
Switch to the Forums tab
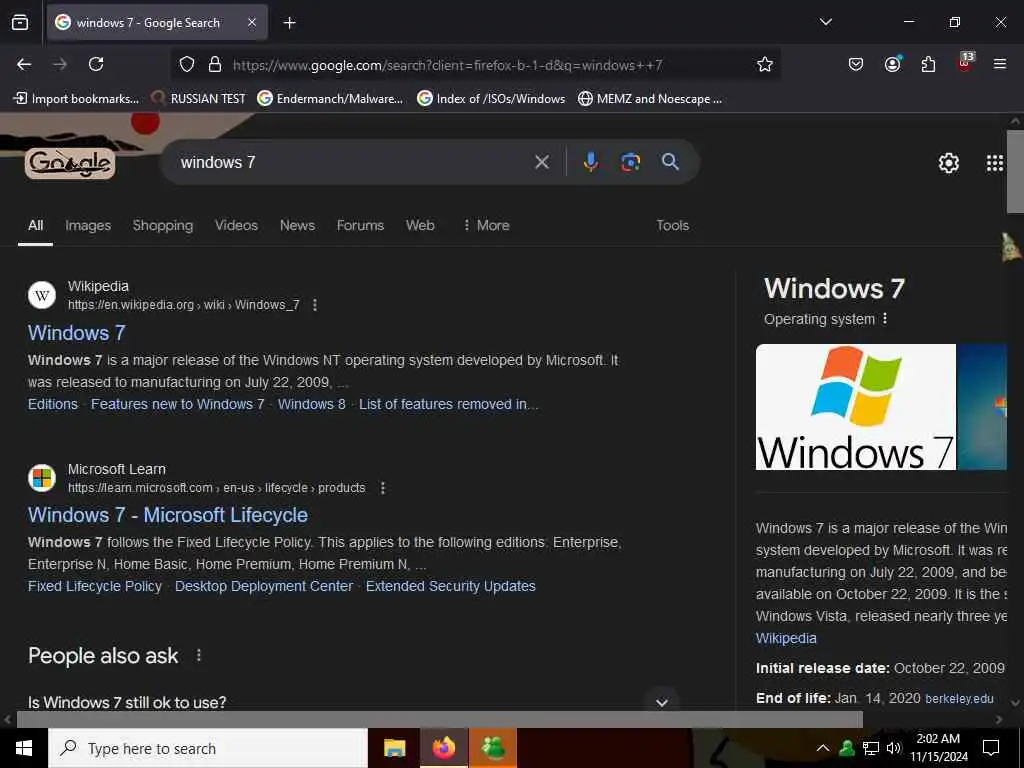360,225
